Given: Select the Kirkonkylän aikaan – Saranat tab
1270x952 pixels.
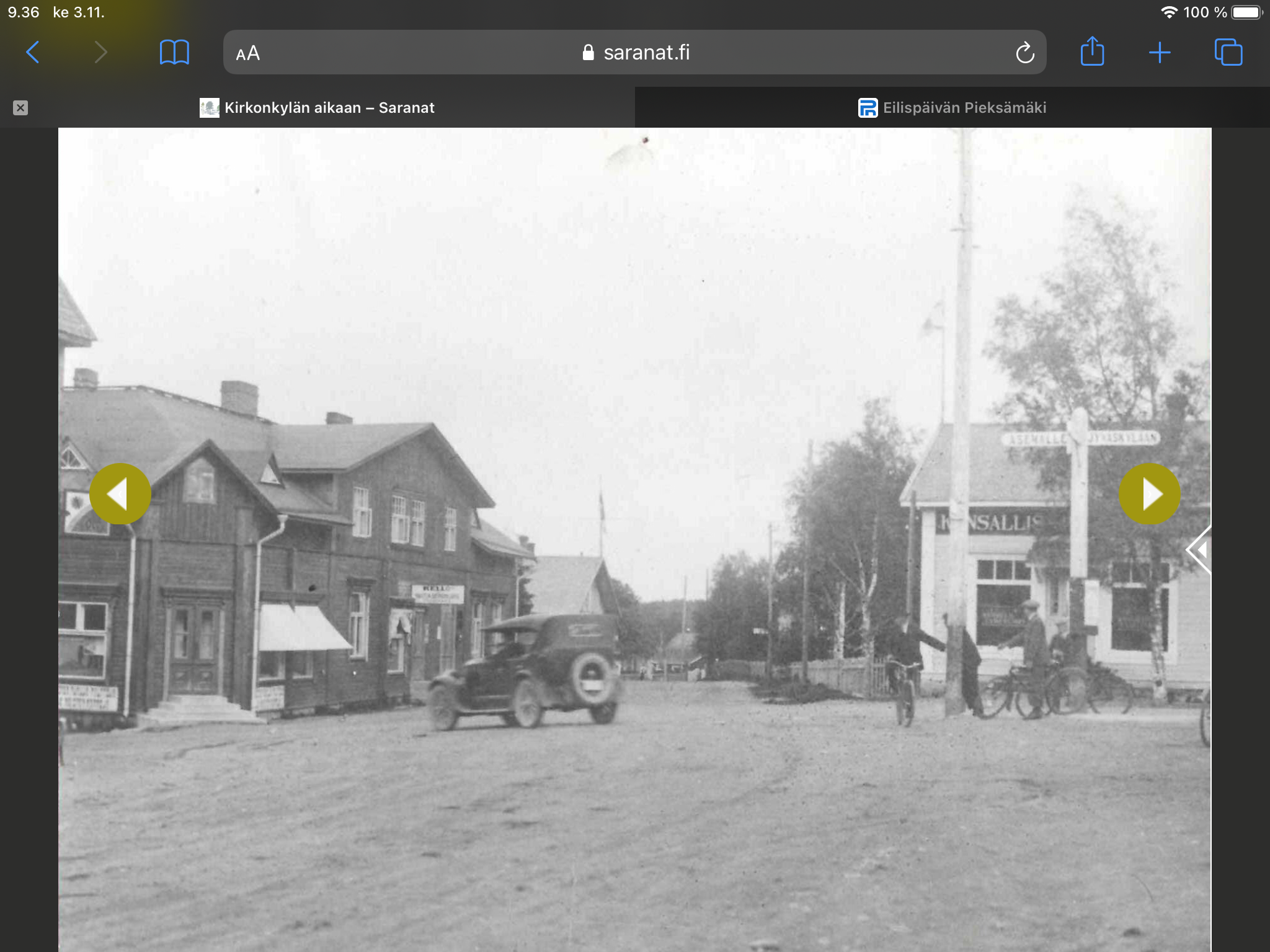Looking at the screenshot, I should pyautogui.click(x=329, y=108).
